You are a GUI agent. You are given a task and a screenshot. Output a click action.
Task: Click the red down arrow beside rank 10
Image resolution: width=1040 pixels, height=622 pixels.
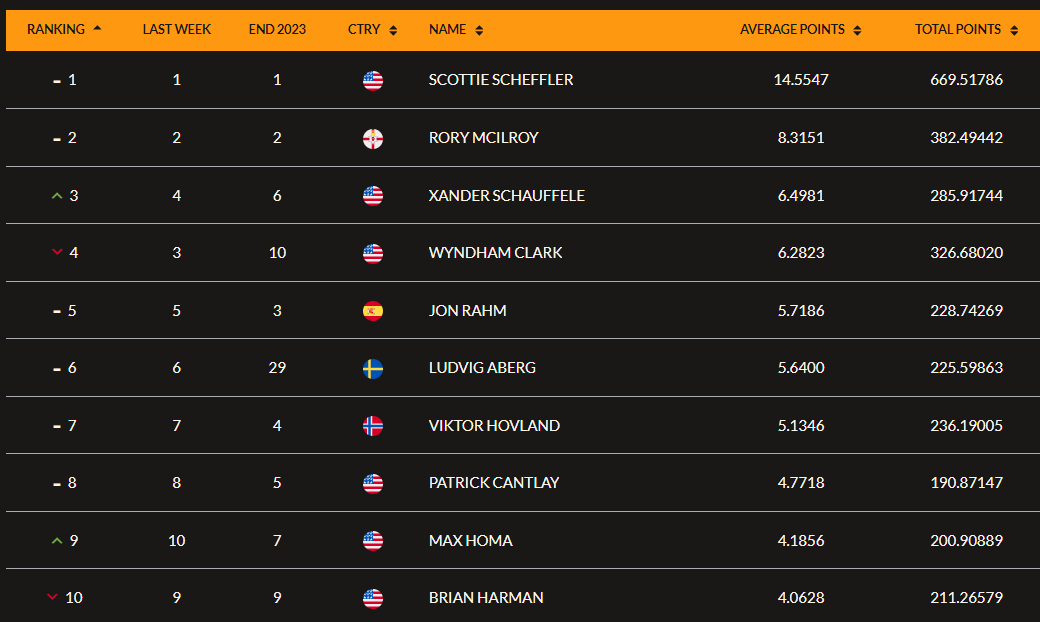[x=52, y=598]
